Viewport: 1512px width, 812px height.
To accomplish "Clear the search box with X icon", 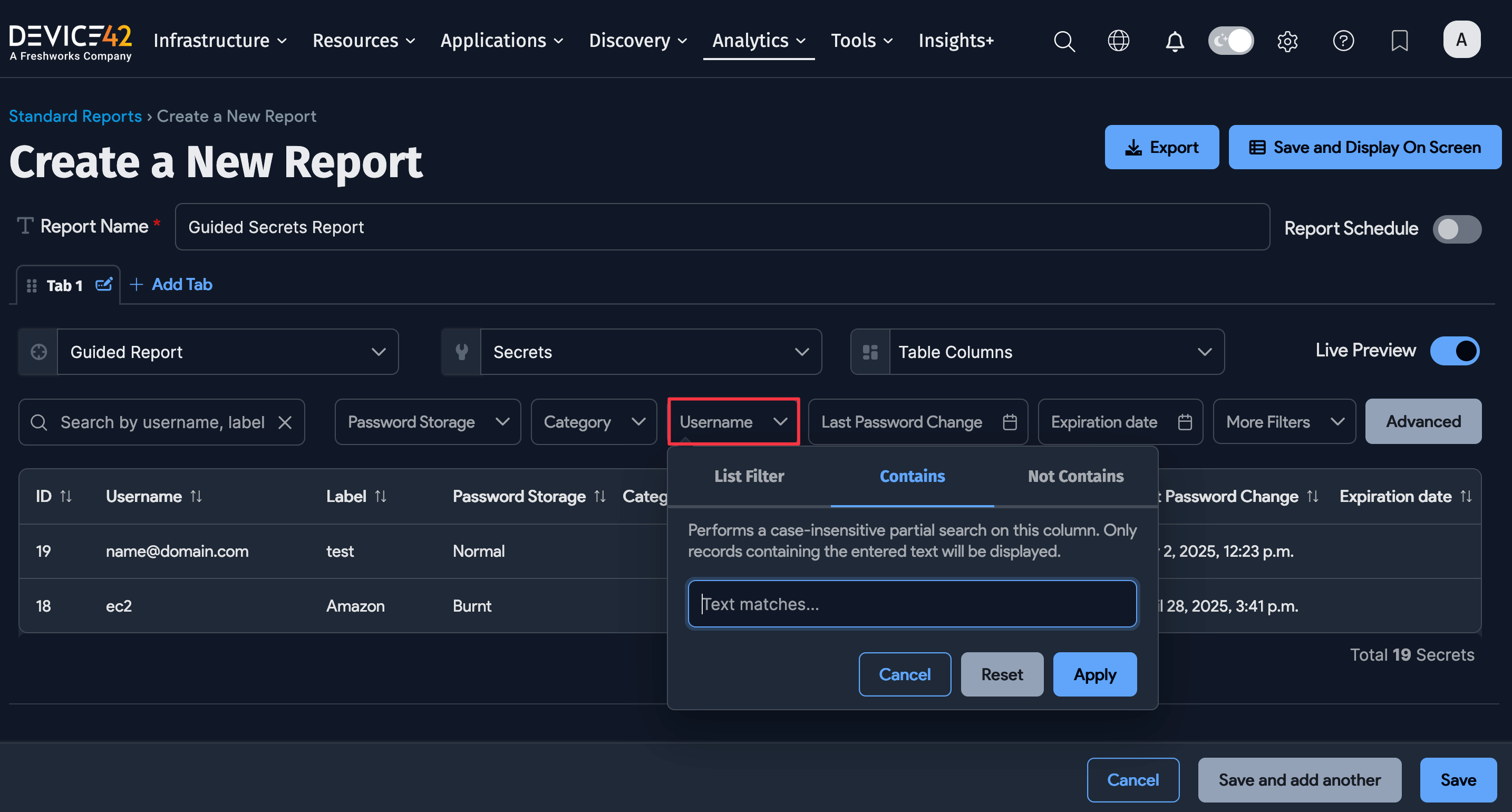I will pos(285,422).
